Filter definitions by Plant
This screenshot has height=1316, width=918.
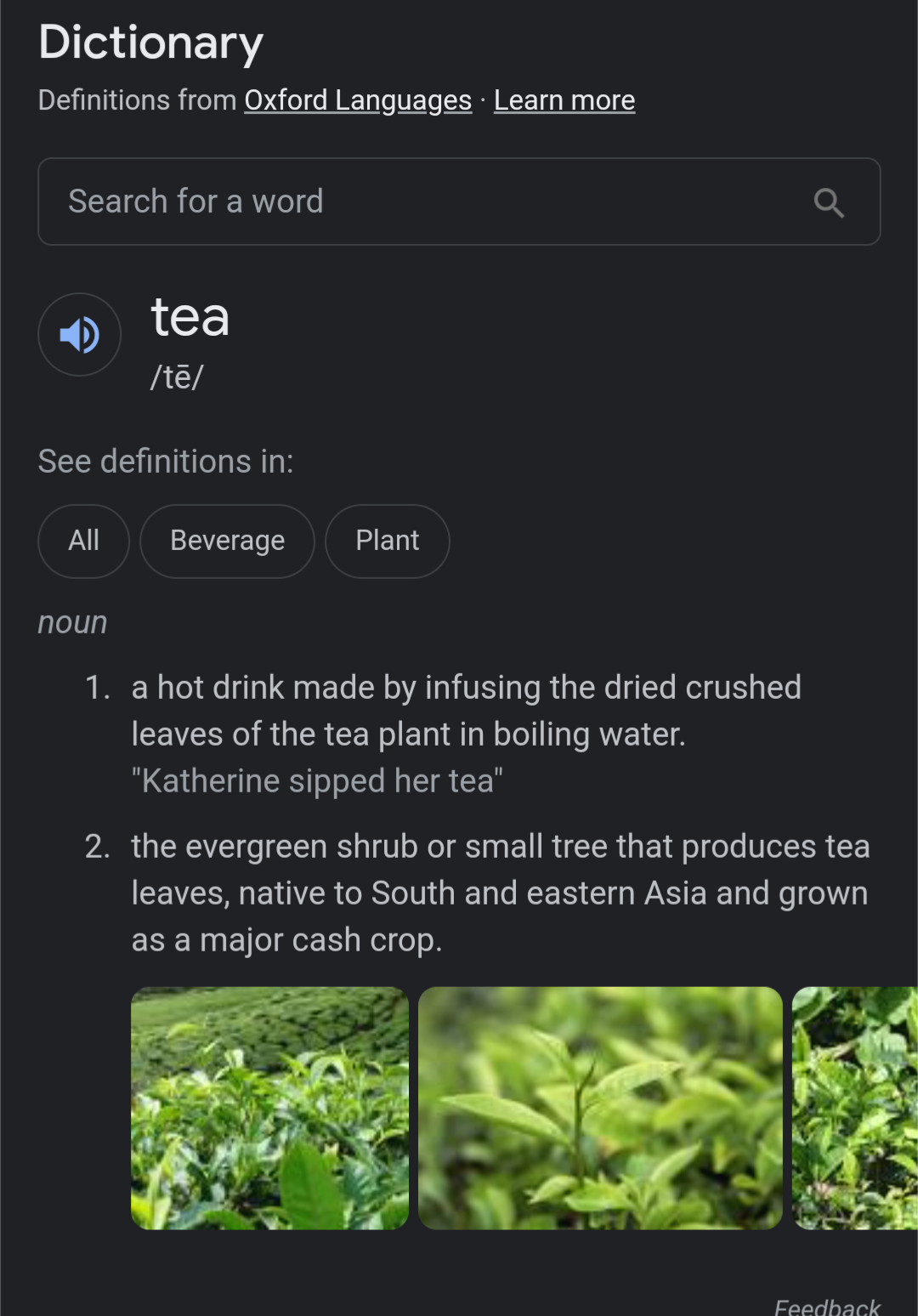387,541
